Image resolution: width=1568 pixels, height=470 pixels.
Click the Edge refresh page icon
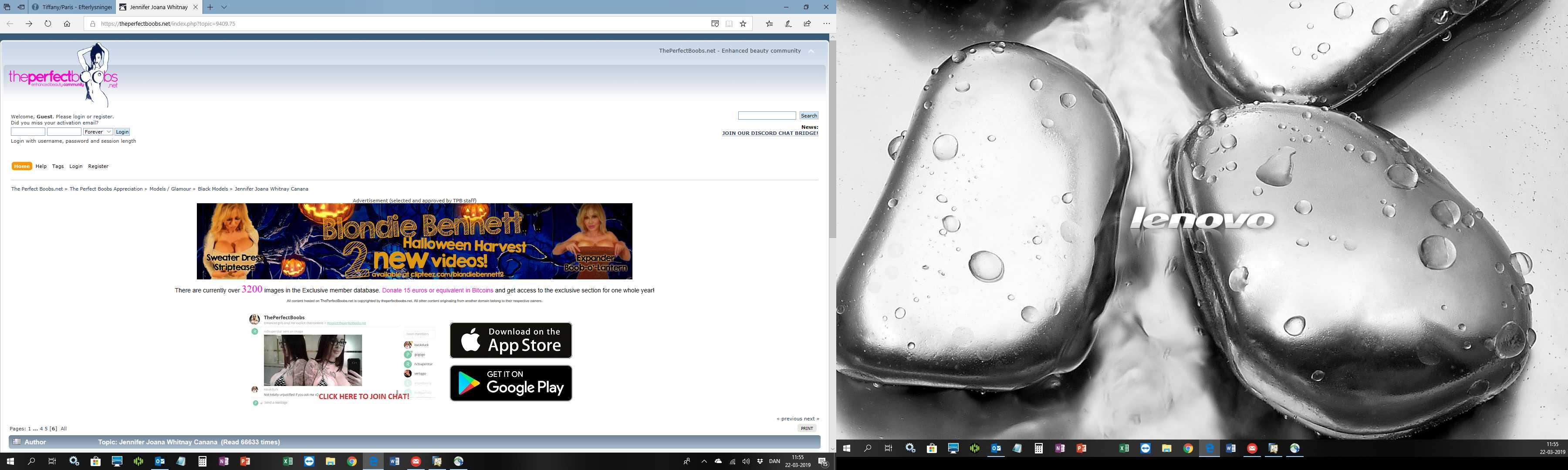coord(47,23)
